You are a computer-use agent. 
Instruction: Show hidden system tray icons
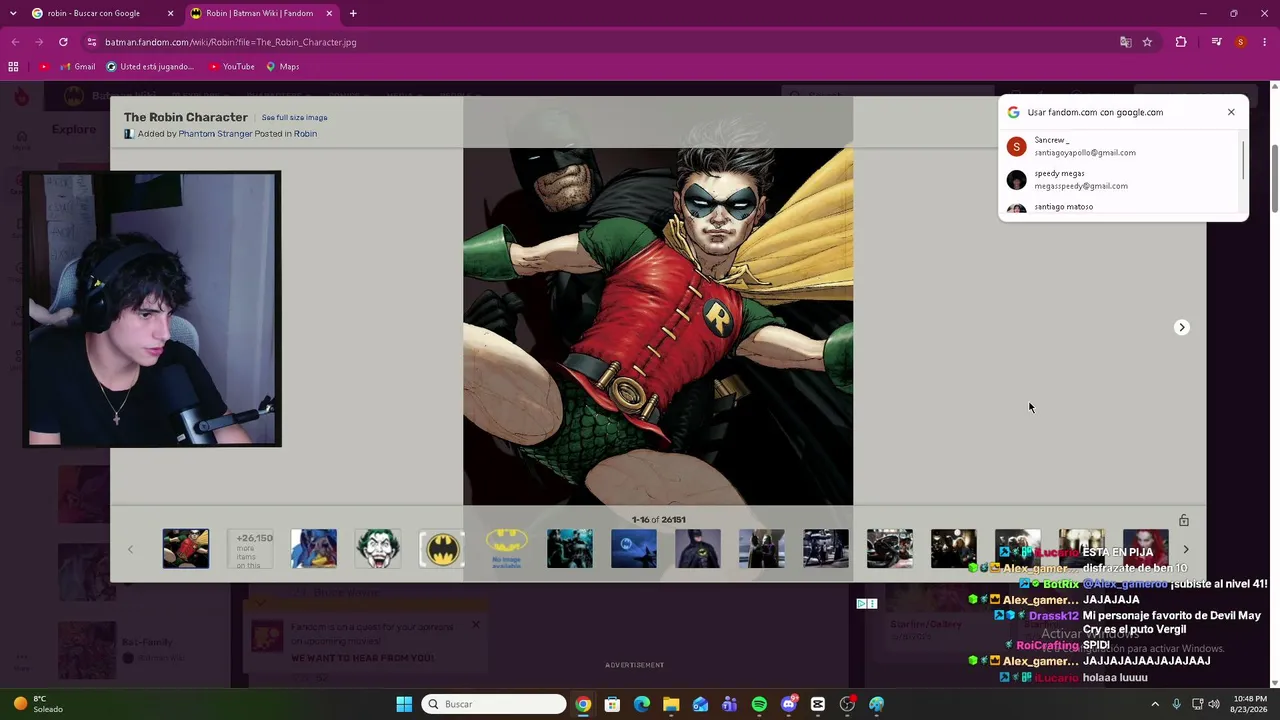point(1155,704)
